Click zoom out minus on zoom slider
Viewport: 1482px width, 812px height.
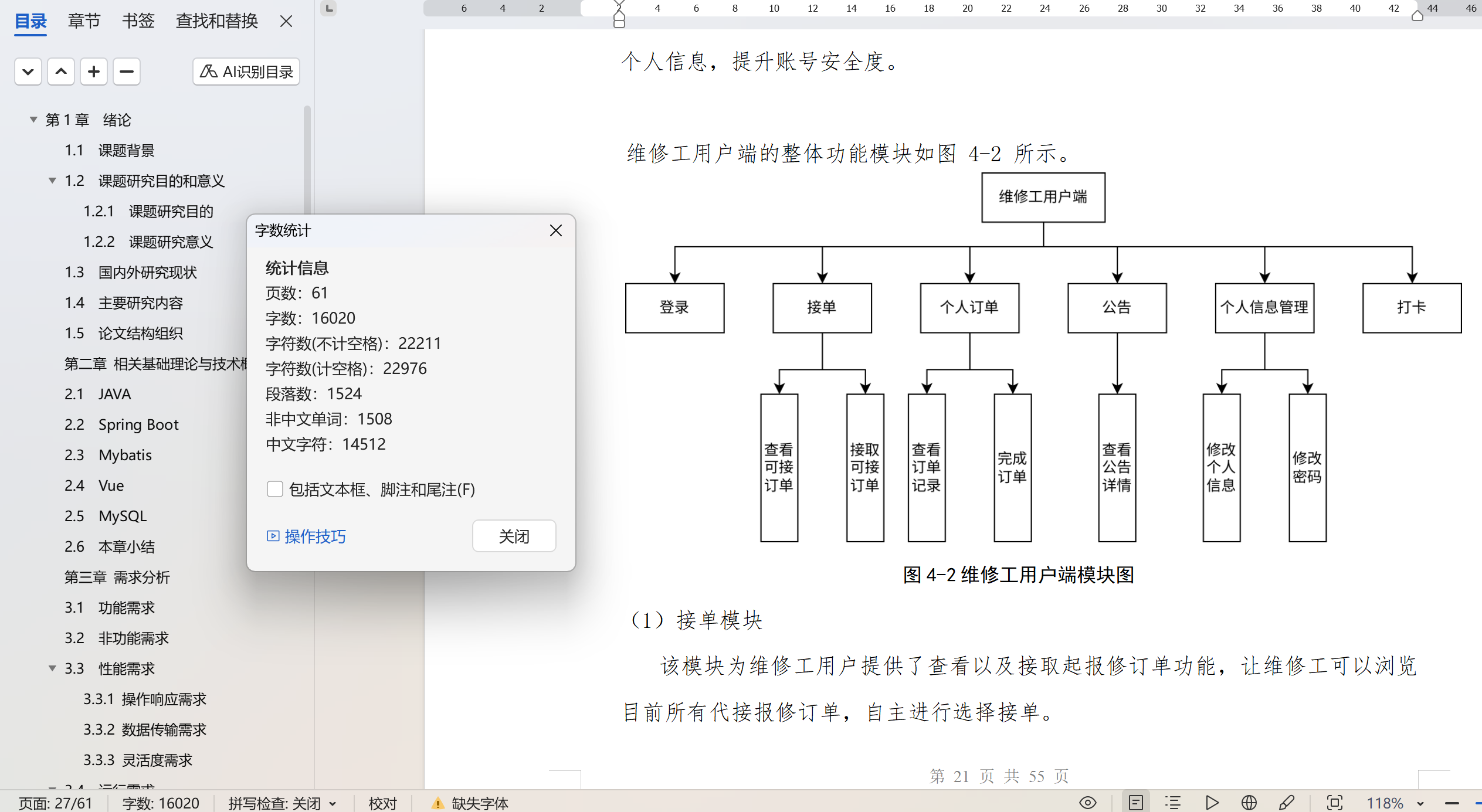click(x=1452, y=803)
